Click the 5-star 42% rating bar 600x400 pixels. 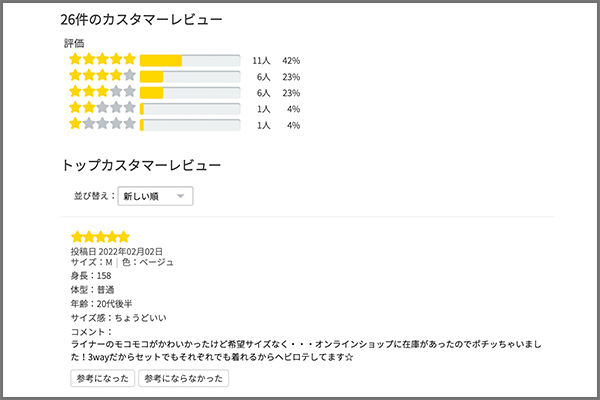click(190, 60)
